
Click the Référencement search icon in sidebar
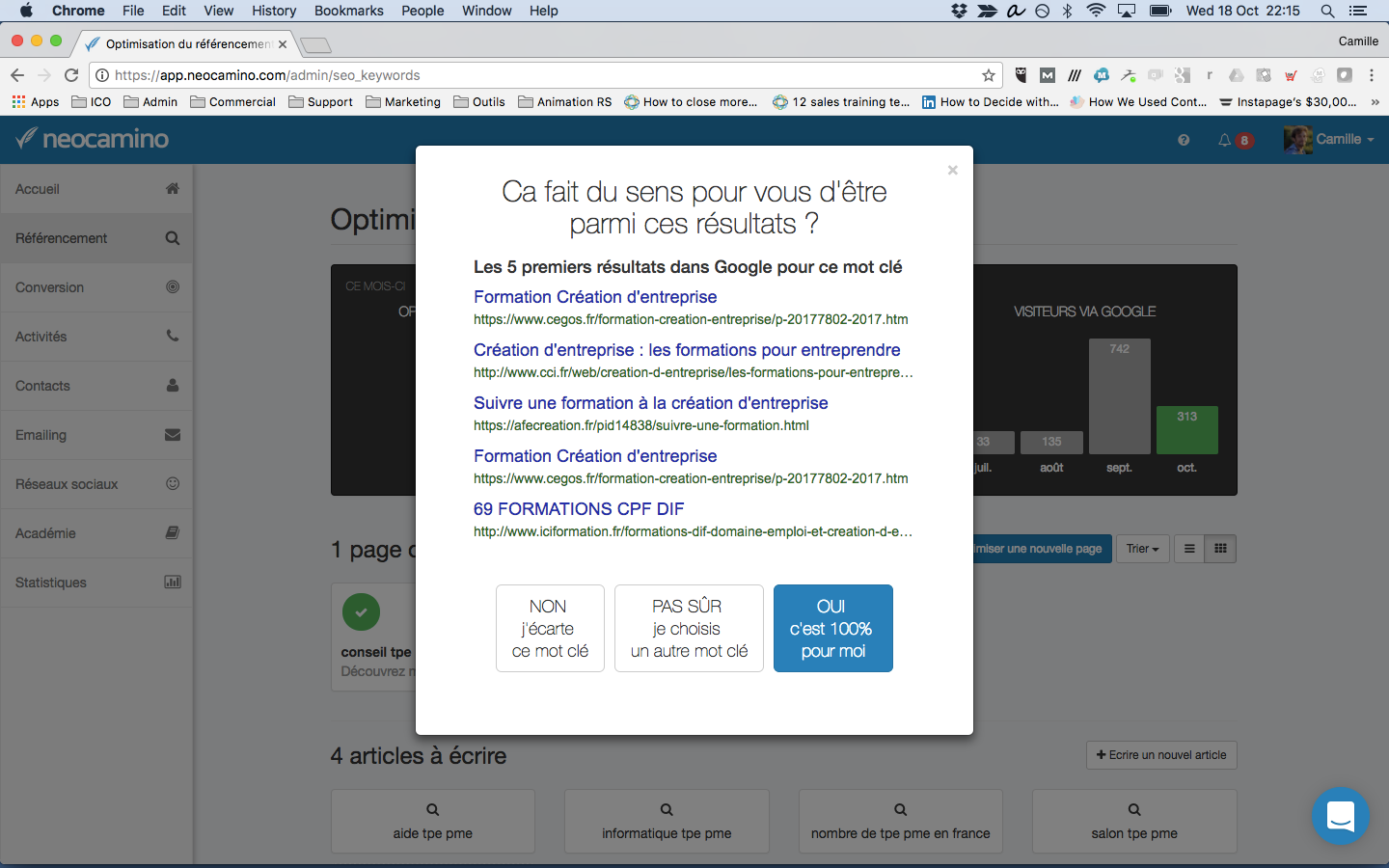coord(173,238)
